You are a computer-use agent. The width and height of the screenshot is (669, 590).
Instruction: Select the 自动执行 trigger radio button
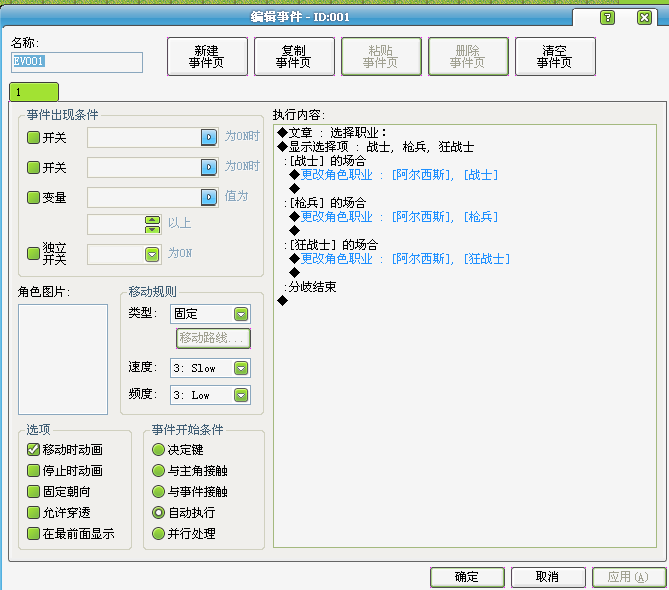158,512
